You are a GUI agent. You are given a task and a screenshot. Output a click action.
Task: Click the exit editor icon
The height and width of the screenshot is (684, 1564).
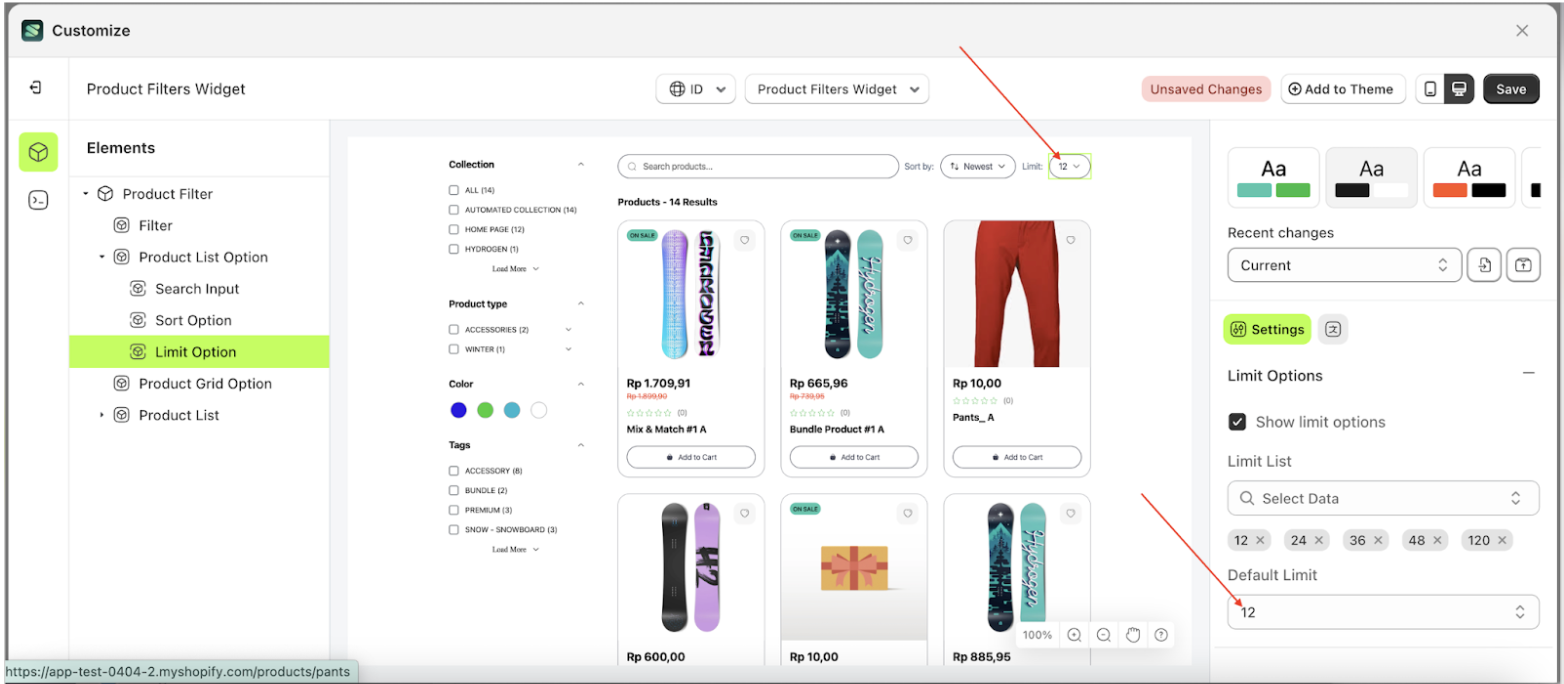click(36, 88)
